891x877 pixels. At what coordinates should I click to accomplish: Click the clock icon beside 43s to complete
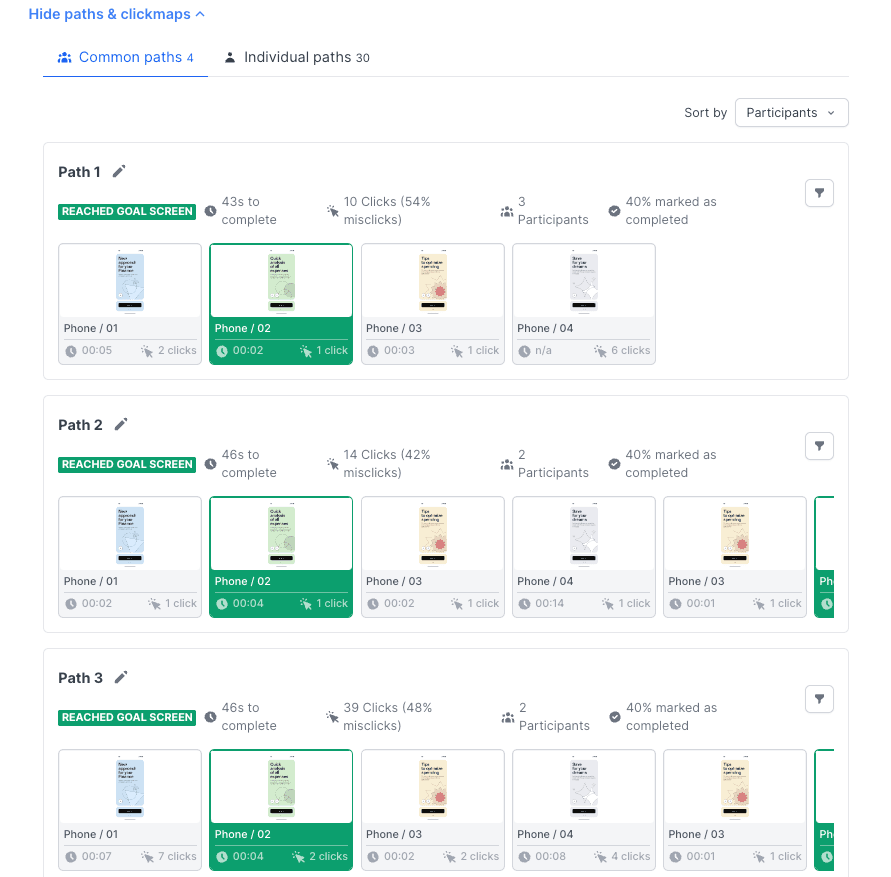pos(209,211)
